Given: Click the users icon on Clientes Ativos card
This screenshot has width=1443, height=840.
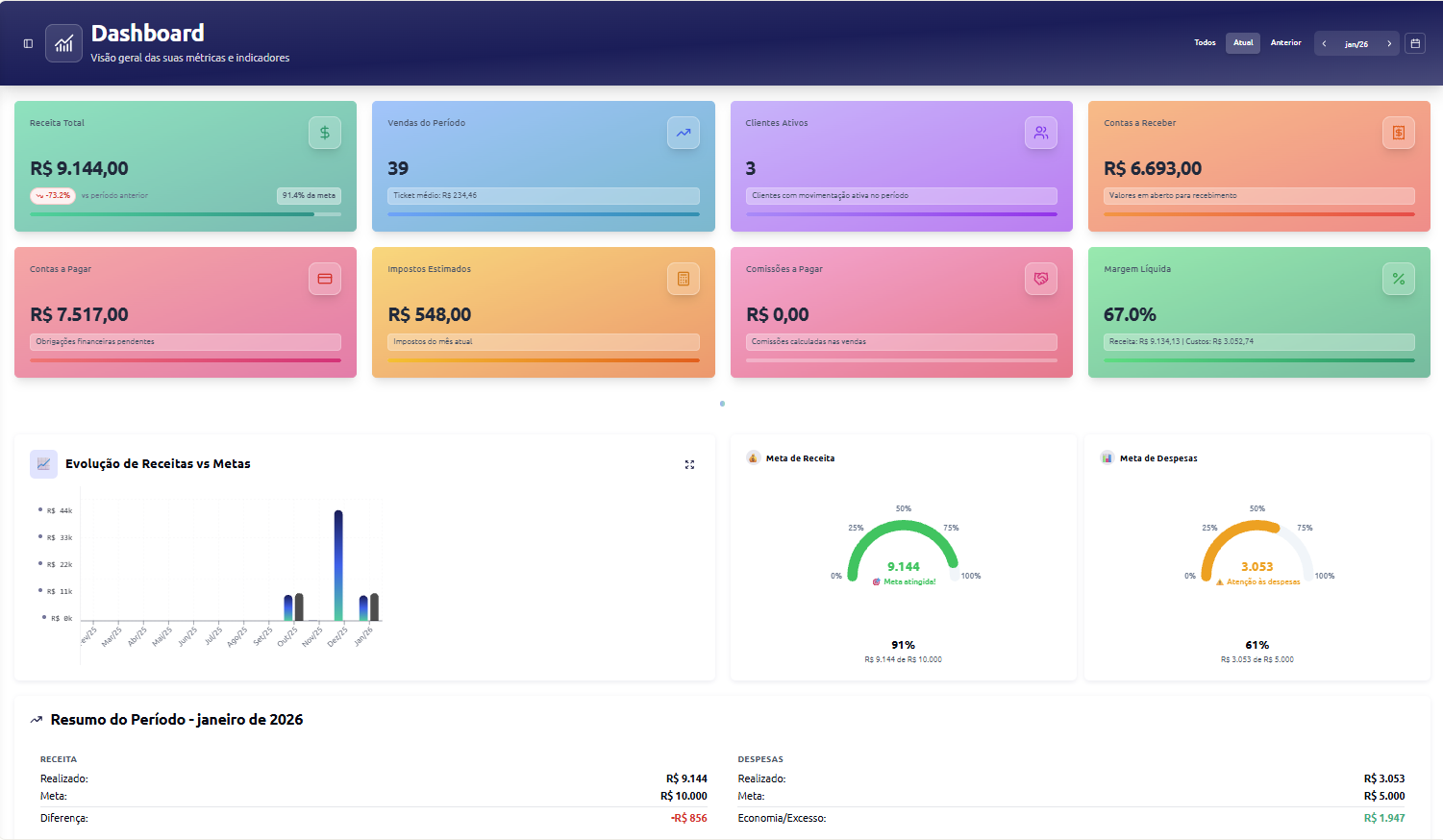Looking at the screenshot, I should (x=1041, y=133).
